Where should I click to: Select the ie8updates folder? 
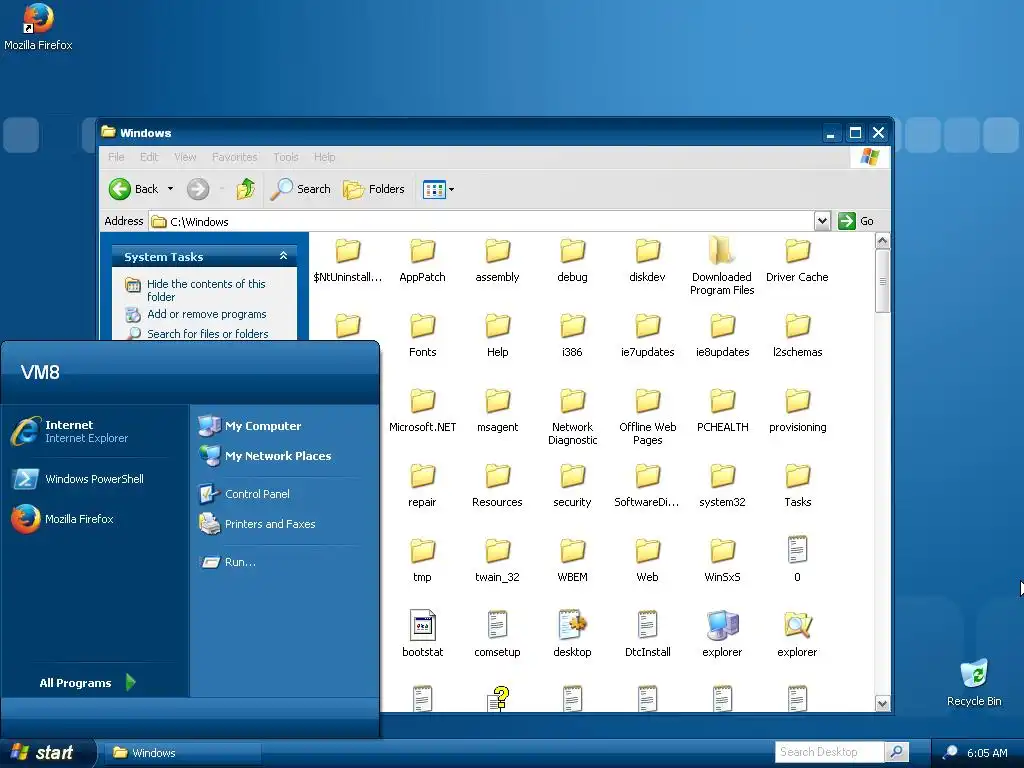coord(722,336)
